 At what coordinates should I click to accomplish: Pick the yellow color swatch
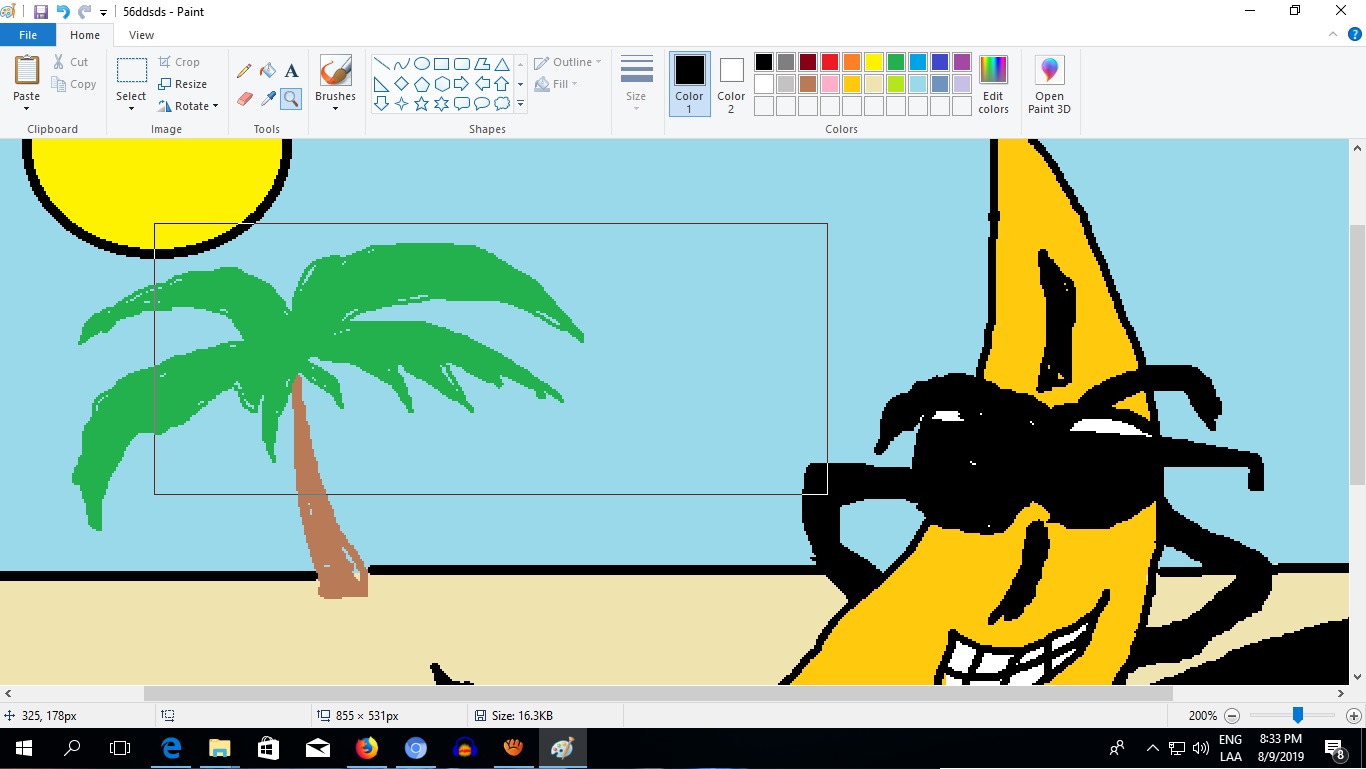pyautogui.click(x=874, y=62)
